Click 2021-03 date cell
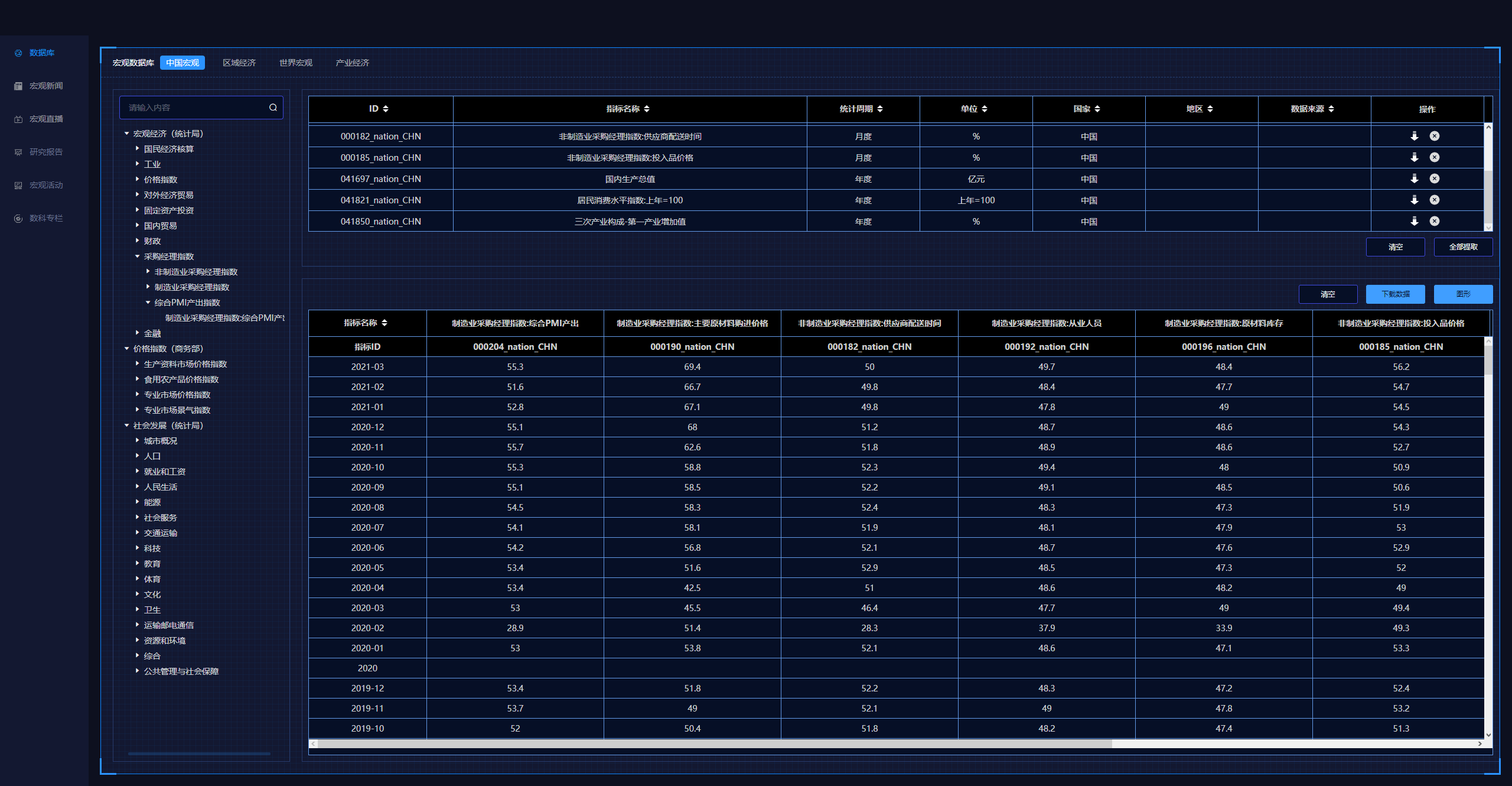The image size is (1512, 786). [x=367, y=367]
